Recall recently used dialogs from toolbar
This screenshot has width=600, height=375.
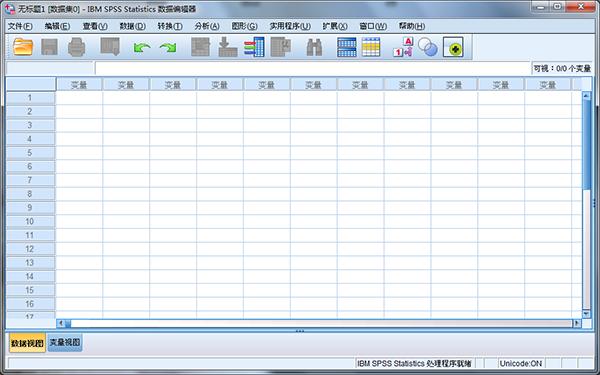pyautogui.click(x=110, y=47)
